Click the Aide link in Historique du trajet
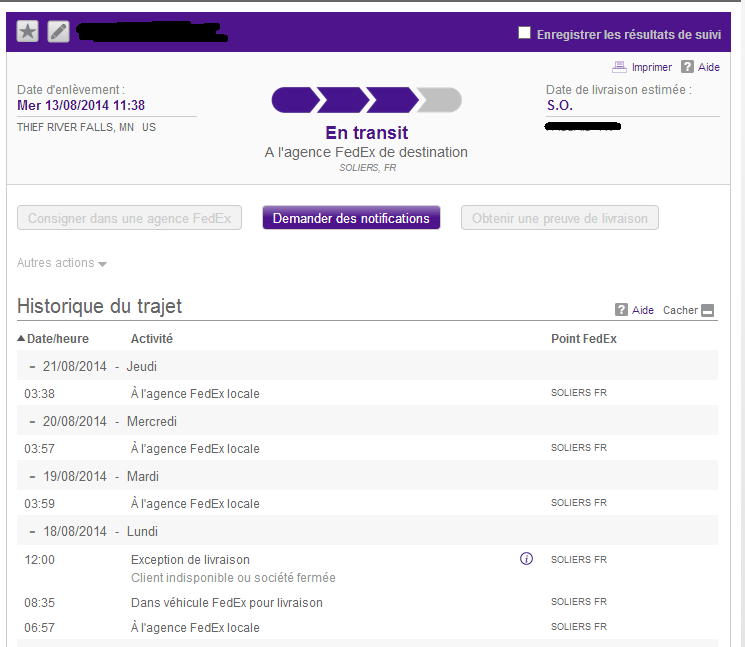The height and width of the screenshot is (647, 745). (x=642, y=310)
